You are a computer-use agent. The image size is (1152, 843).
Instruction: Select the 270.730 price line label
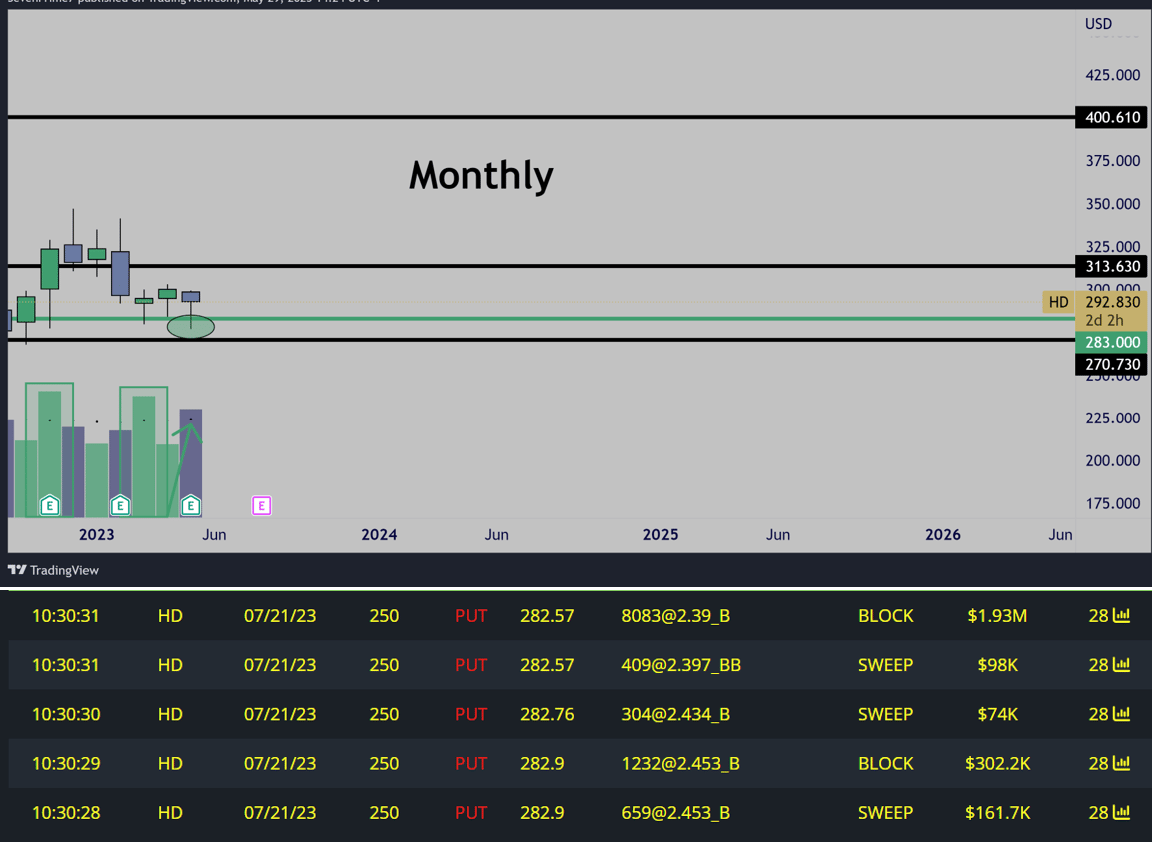coord(1112,365)
